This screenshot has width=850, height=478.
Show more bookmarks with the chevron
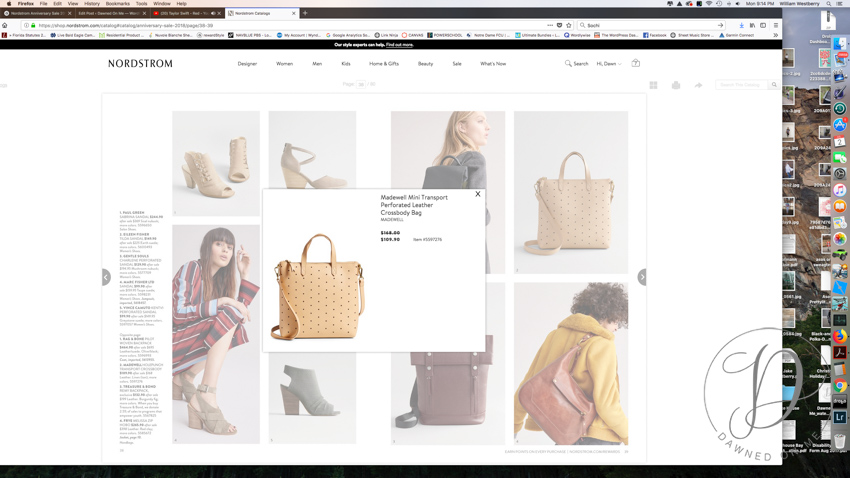pyautogui.click(x=776, y=35)
